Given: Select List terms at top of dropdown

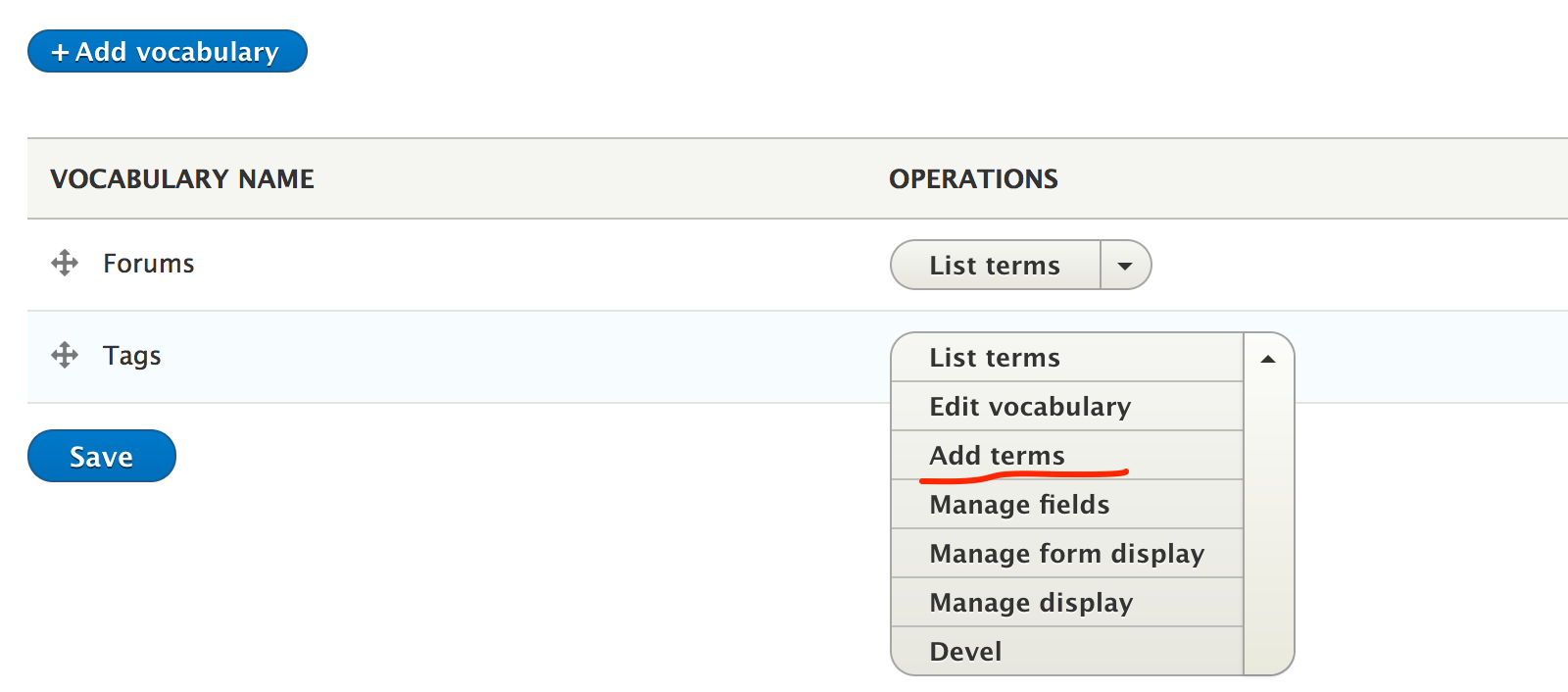Looking at the screenshot, I should point(994,357).
